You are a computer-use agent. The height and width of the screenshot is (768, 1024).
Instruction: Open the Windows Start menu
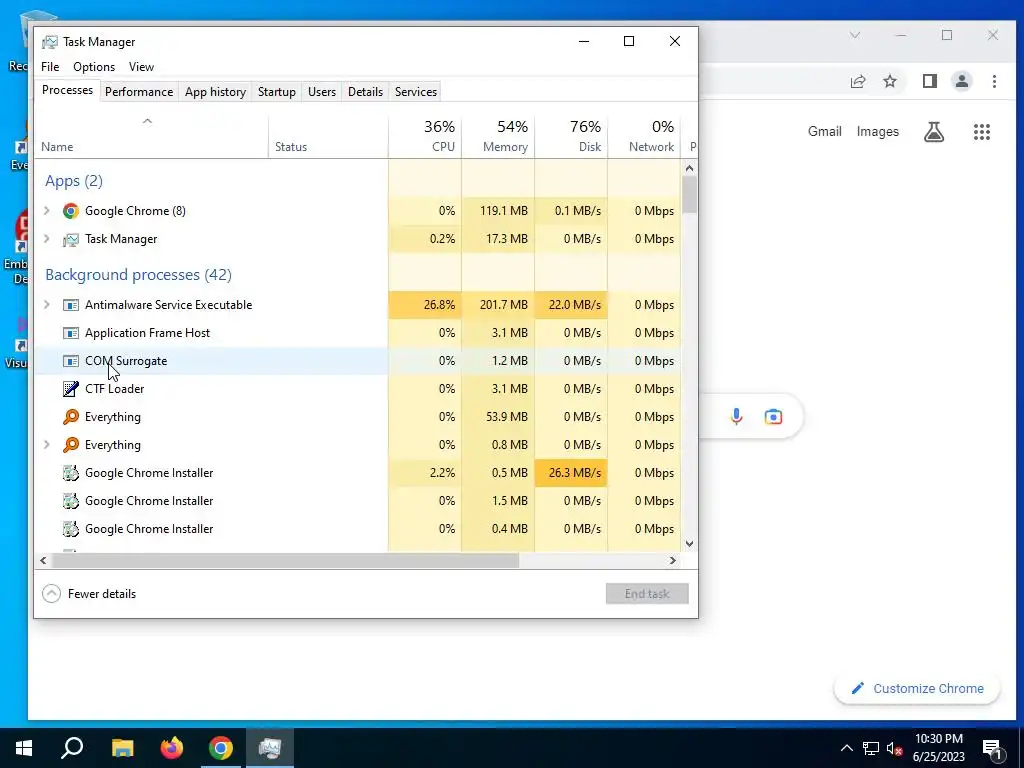tap(24, 748)
